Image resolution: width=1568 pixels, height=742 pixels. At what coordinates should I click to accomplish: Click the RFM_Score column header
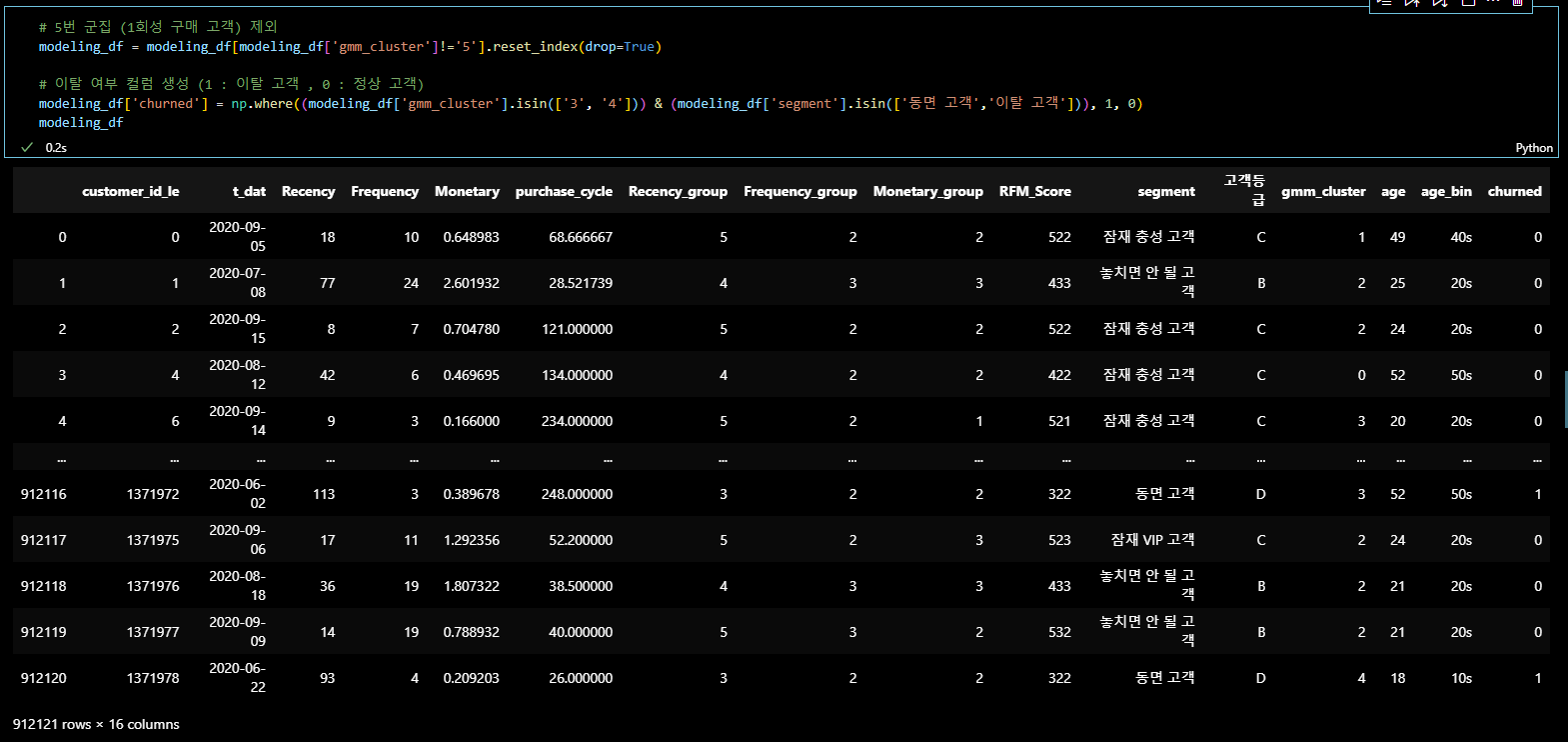click(1034, 191)
